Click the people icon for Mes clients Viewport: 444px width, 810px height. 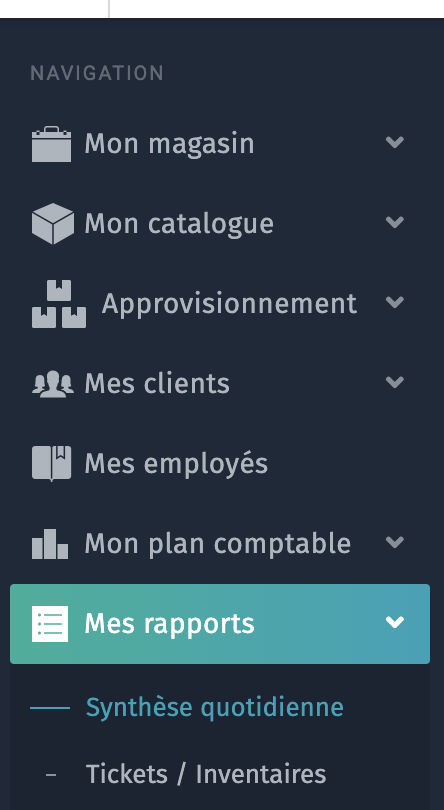(x=53, y=384)
